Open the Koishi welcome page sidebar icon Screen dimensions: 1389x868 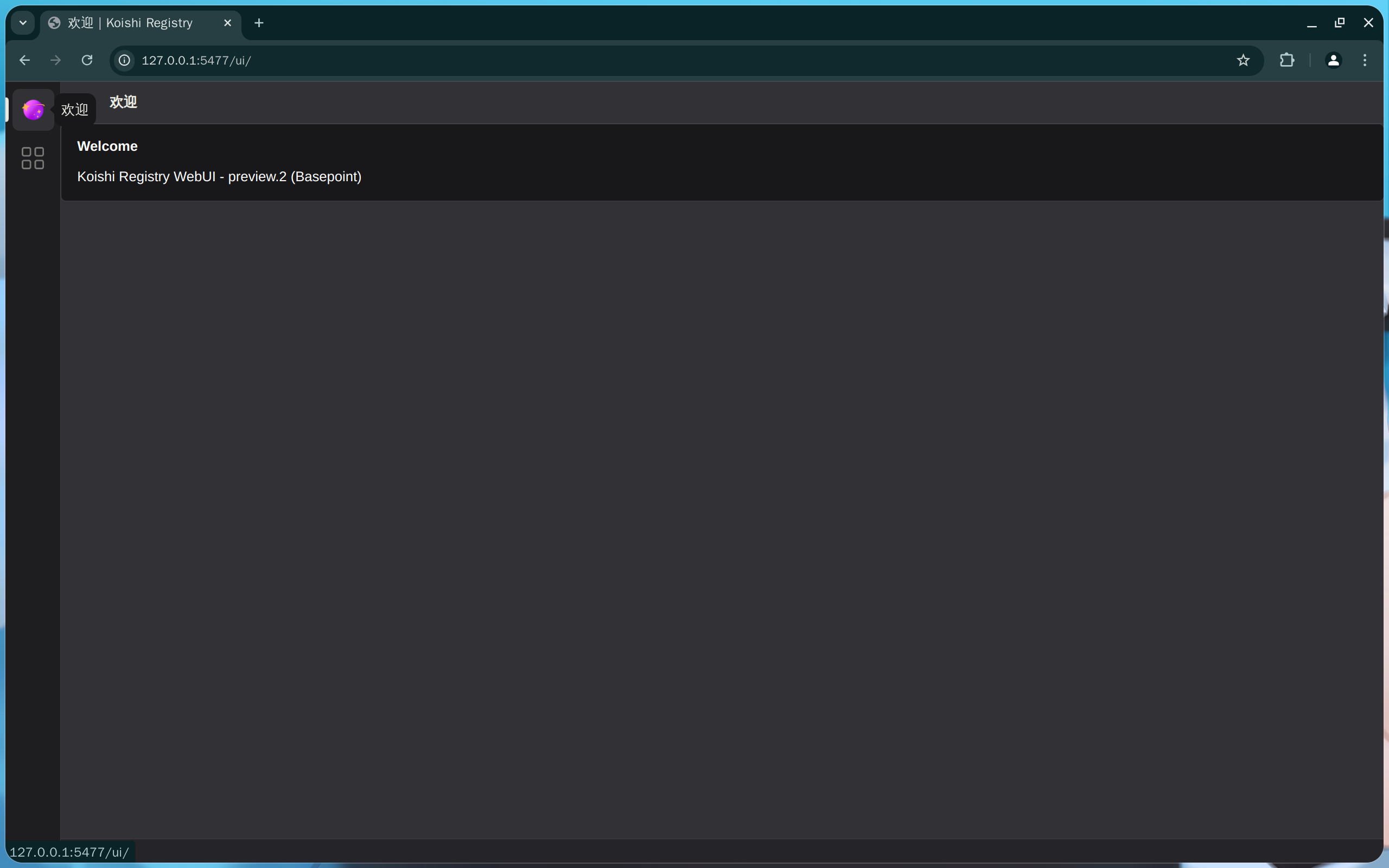click(33, 109)
